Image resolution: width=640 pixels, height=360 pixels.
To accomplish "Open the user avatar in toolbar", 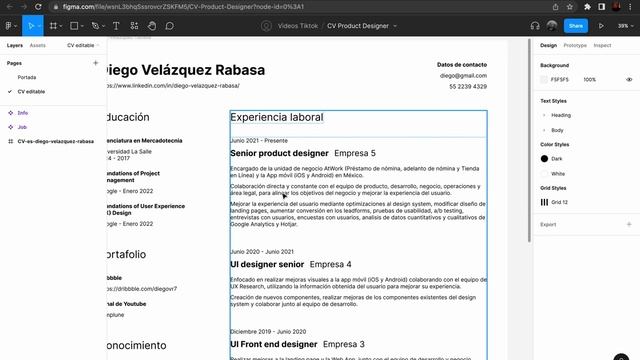I will pos(552,26).
